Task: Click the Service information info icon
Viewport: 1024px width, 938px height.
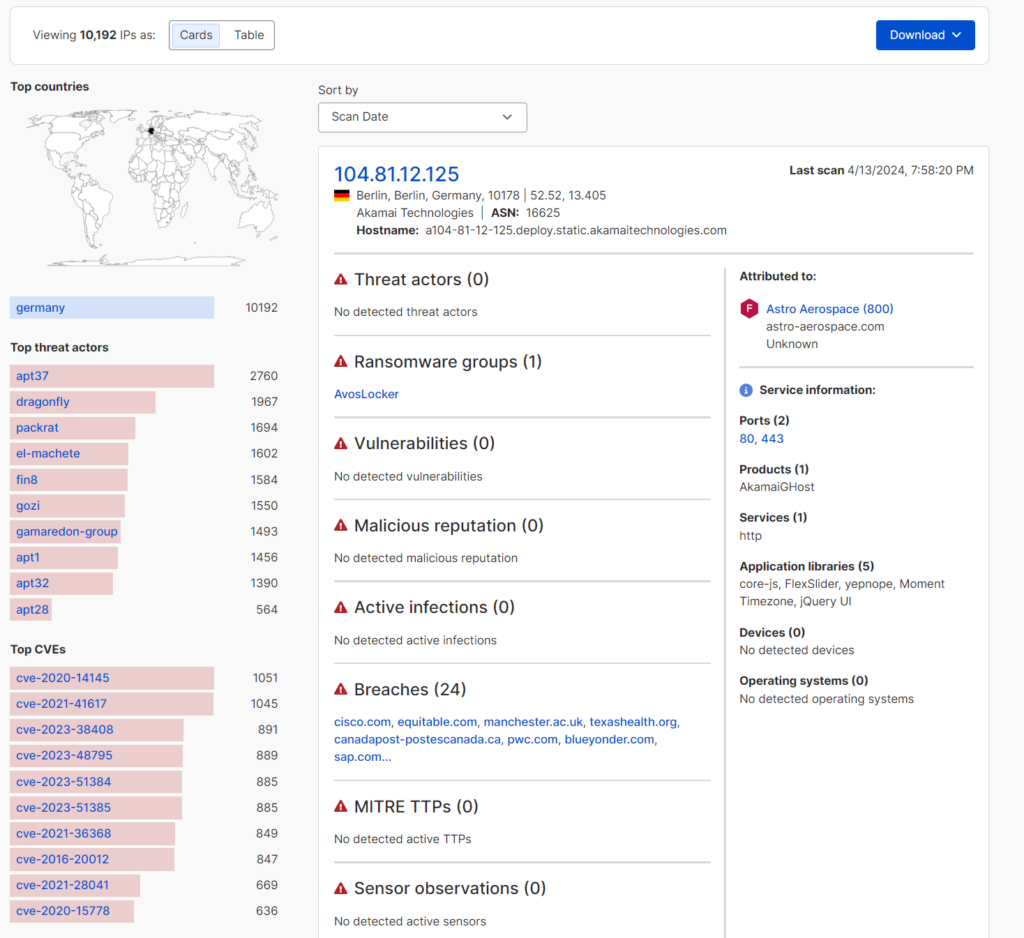Action: (x=746, y=390)
